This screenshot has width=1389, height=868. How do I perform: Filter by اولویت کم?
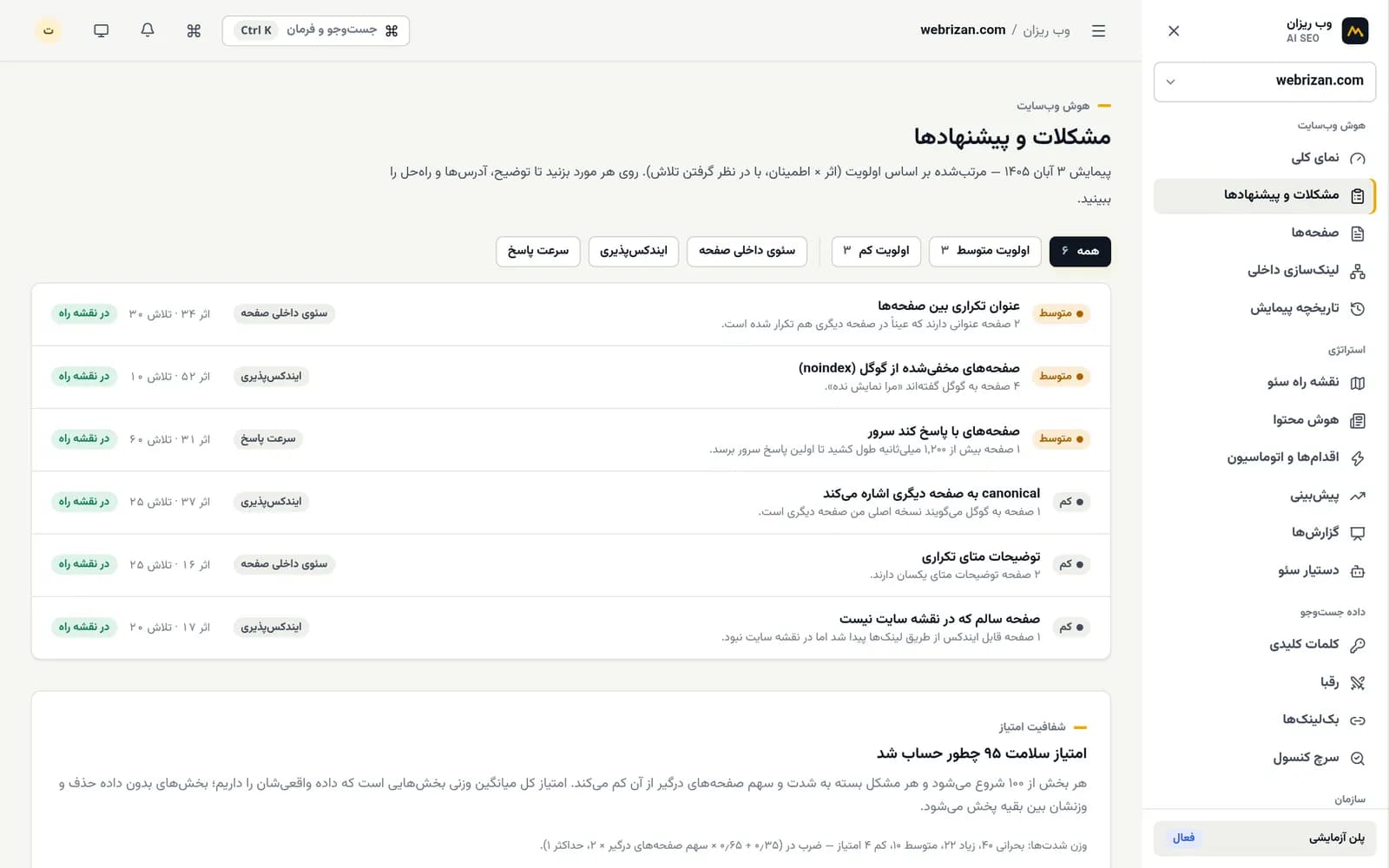coord(876,251)
